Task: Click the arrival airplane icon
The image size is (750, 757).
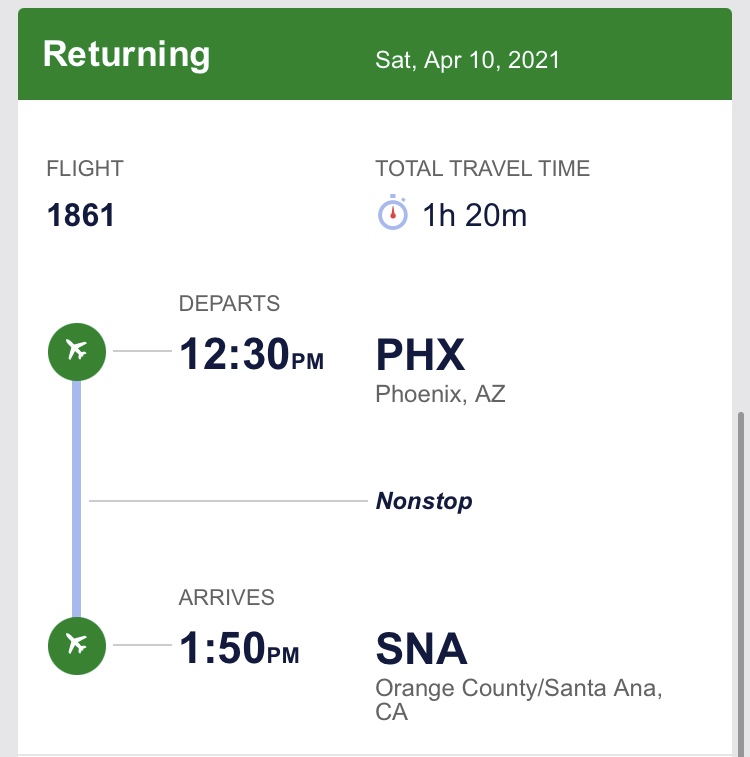Action: [77, 645]
